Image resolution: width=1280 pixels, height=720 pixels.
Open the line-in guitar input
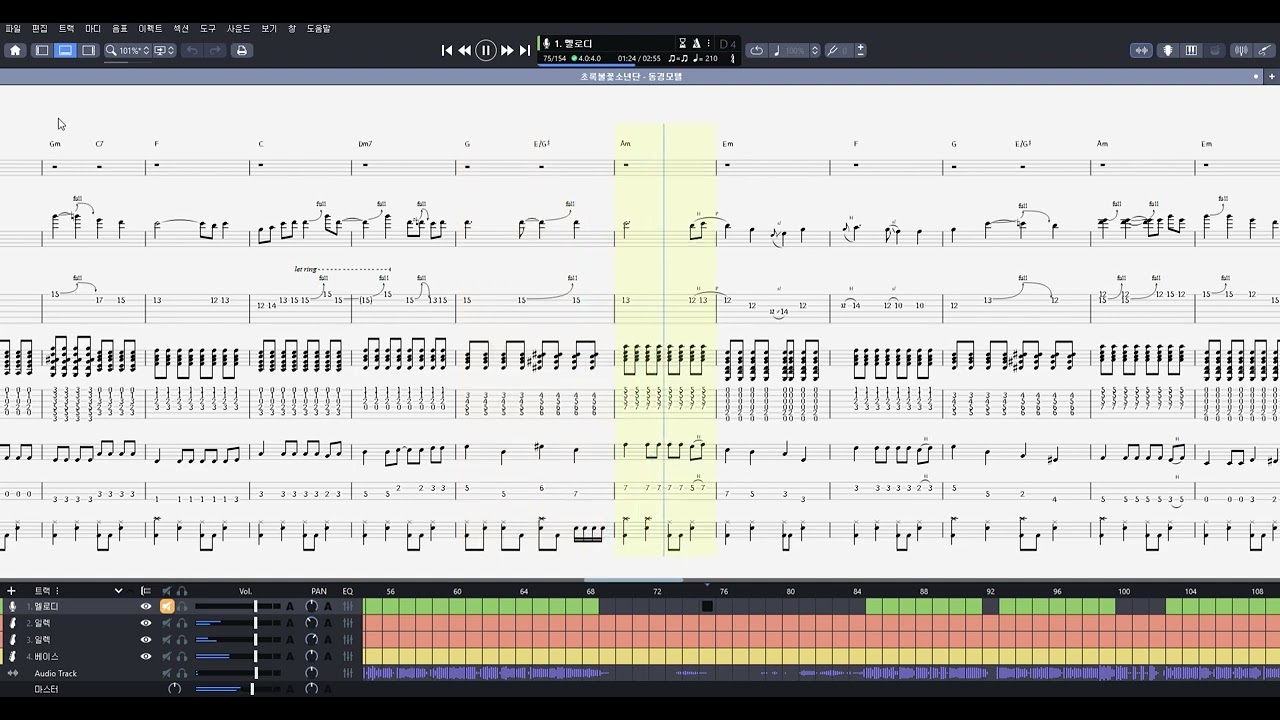(x=1266, y=50)
